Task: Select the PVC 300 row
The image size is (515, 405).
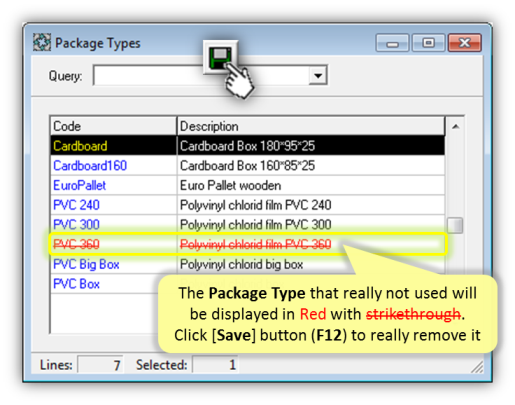Action: [x=247, y=224]
